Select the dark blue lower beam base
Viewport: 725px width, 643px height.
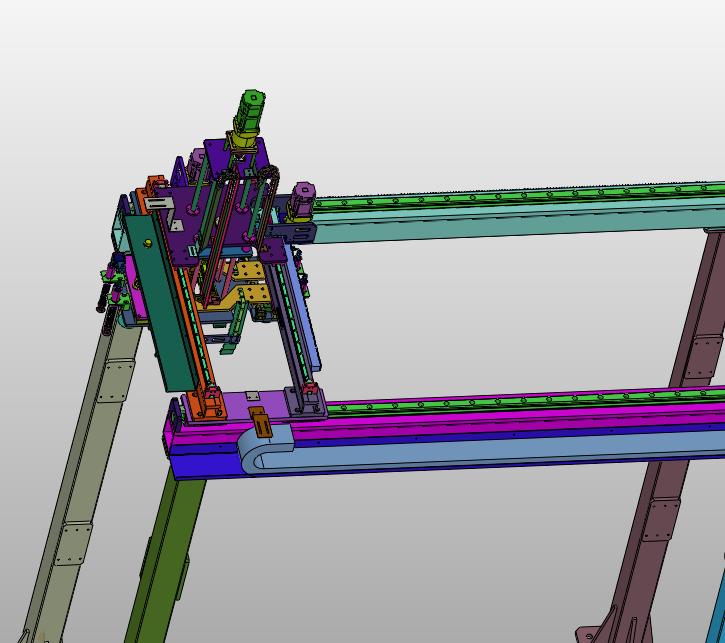203,464
